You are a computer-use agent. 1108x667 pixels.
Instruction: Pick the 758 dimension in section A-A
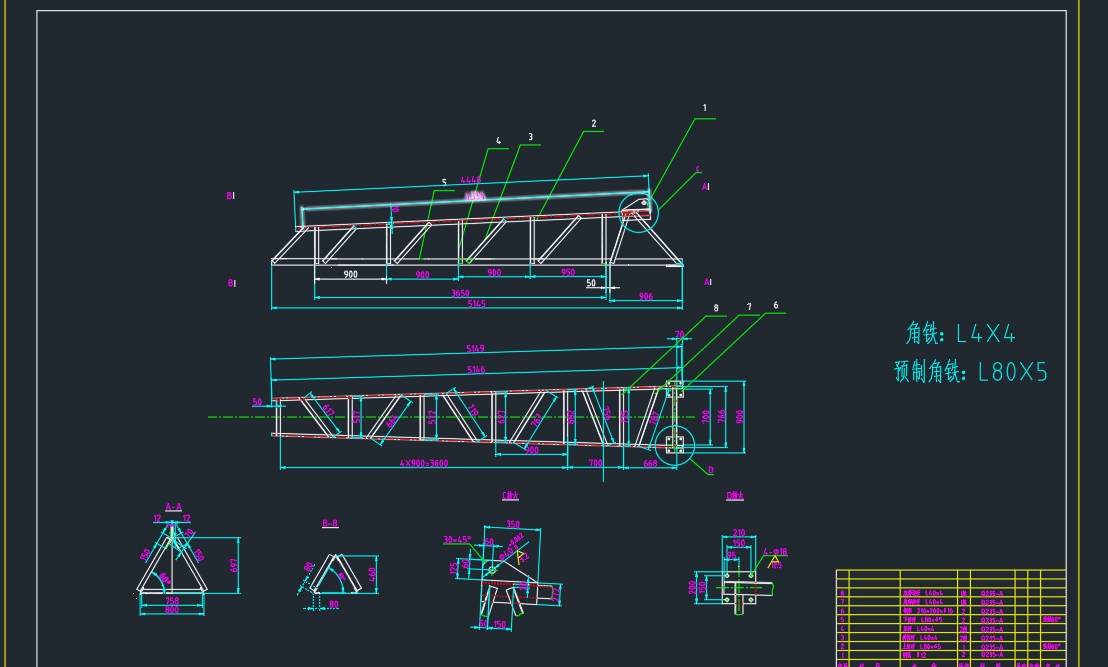pyautogui.click(x=172, y=601)
